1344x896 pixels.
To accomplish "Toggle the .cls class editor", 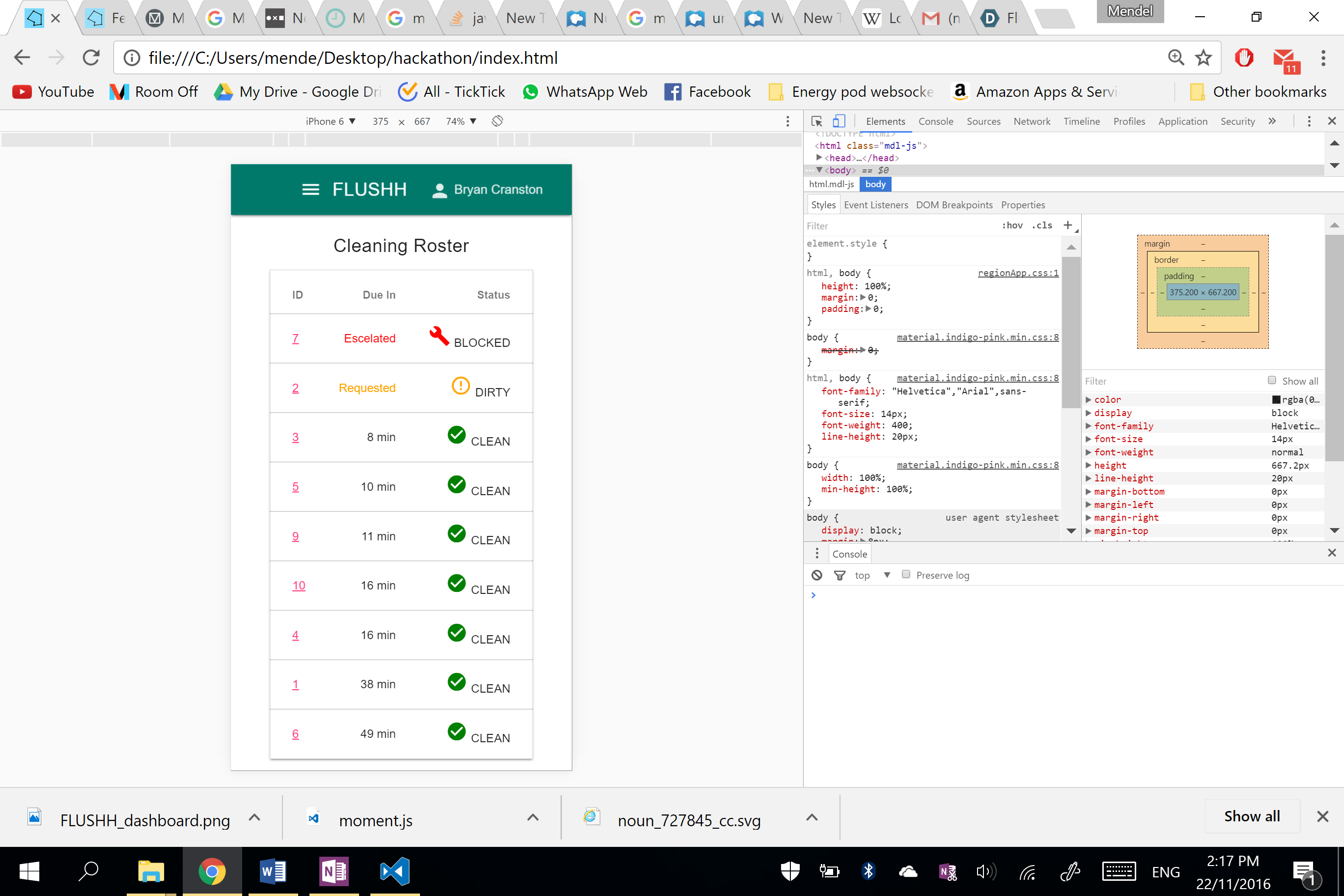I will tap(1042, 225).
